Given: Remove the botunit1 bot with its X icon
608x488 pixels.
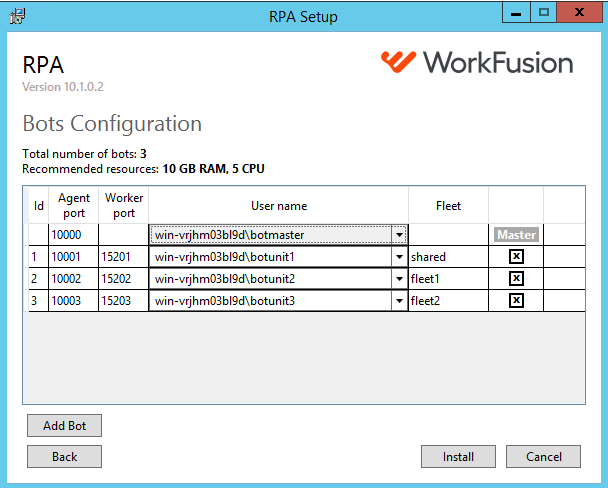Looking at the screenshot, I should [x=516, y=257].
